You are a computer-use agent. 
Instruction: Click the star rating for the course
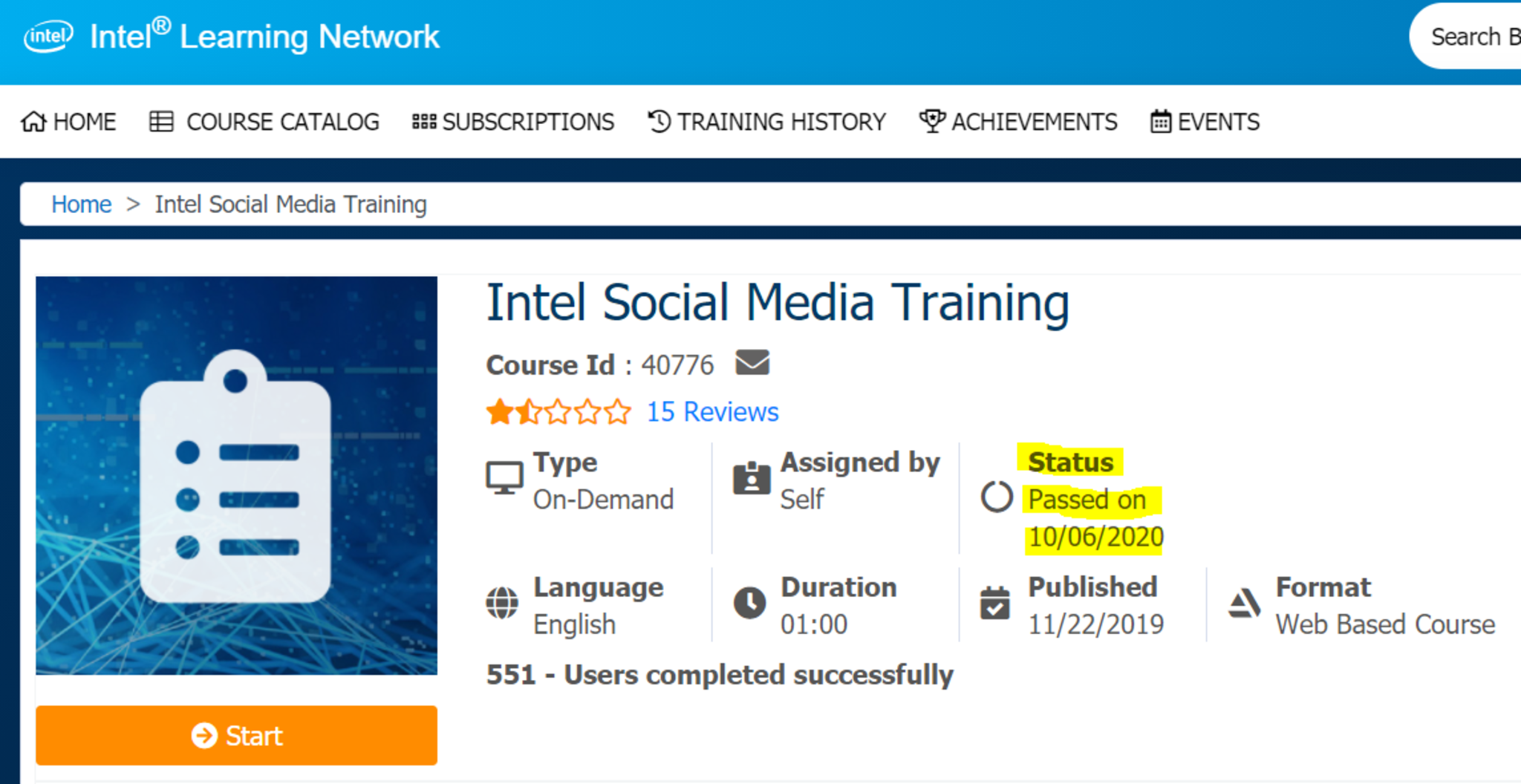(558, 411)
